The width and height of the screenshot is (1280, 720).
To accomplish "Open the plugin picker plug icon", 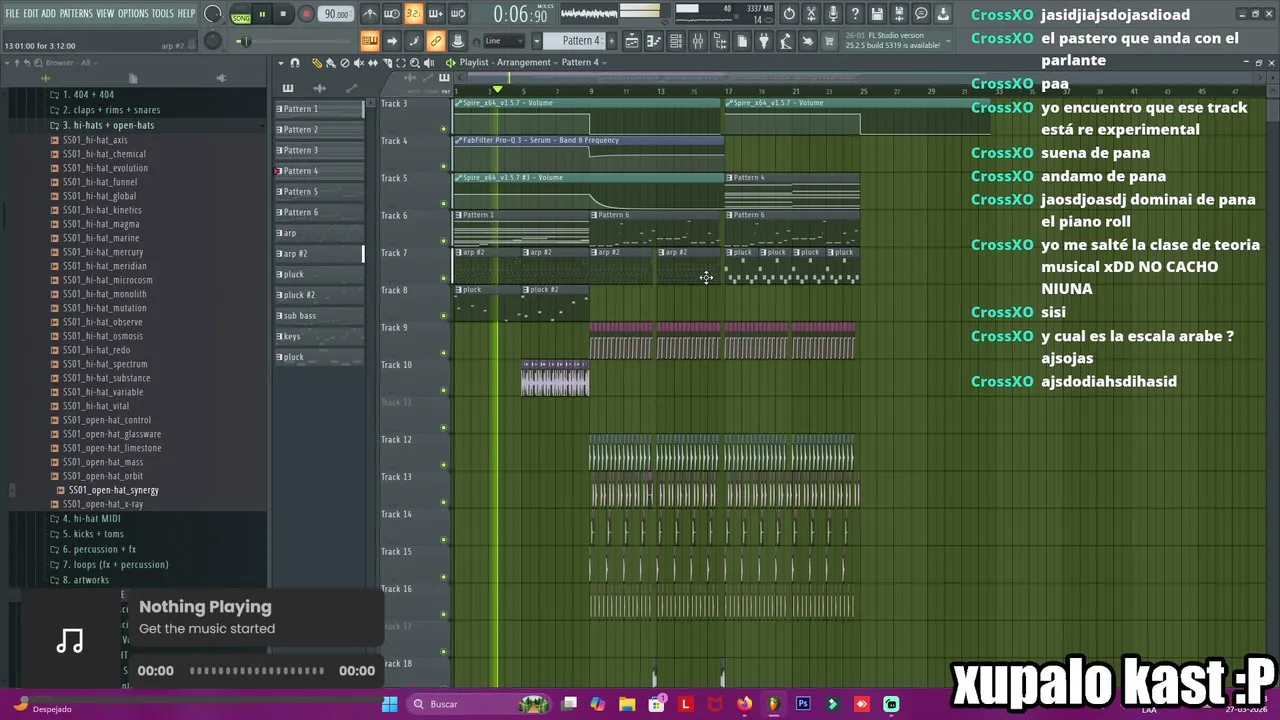I will pyautogui.click(x=764, y=41).
